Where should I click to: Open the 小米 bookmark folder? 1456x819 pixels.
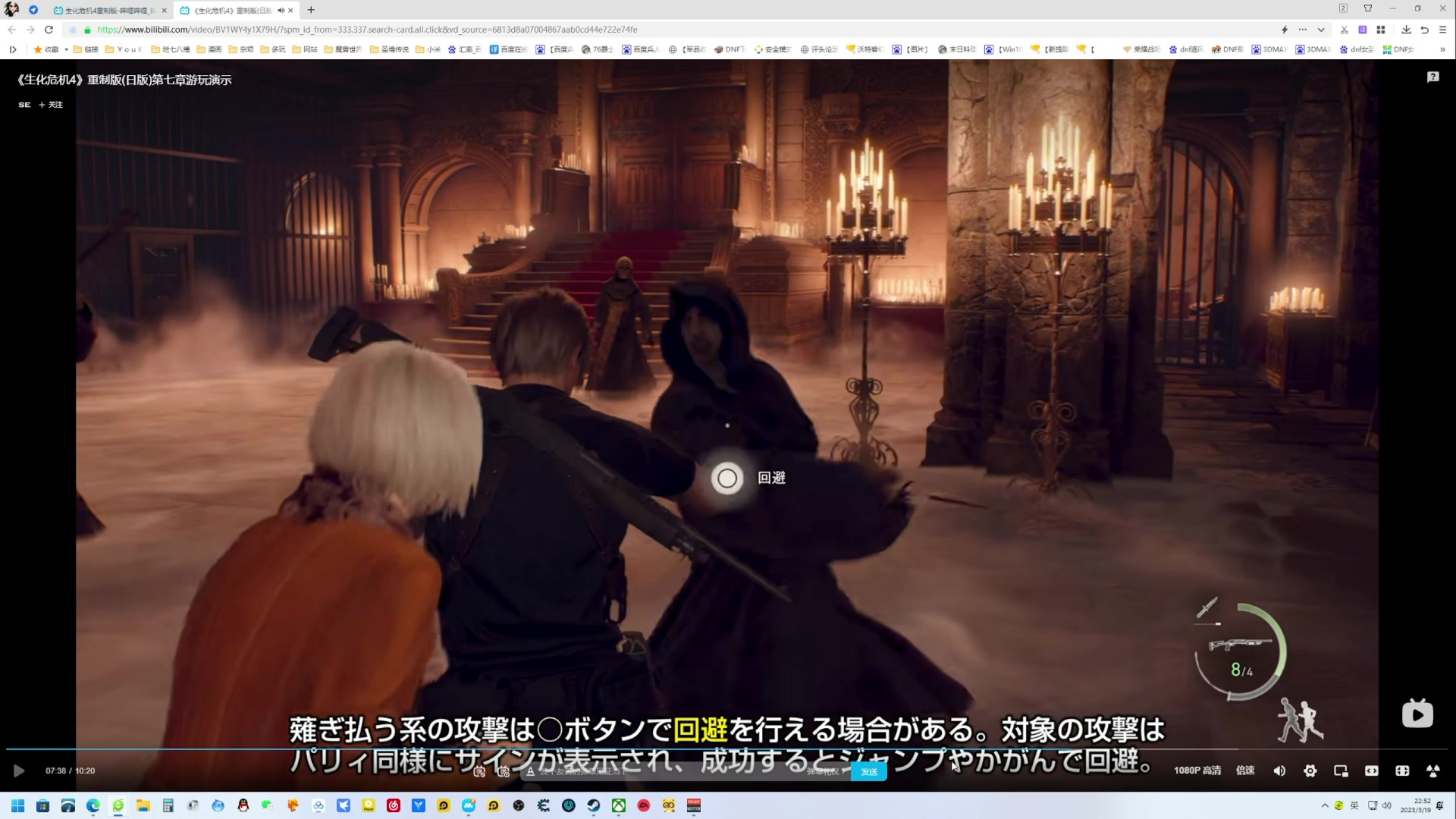428,49
